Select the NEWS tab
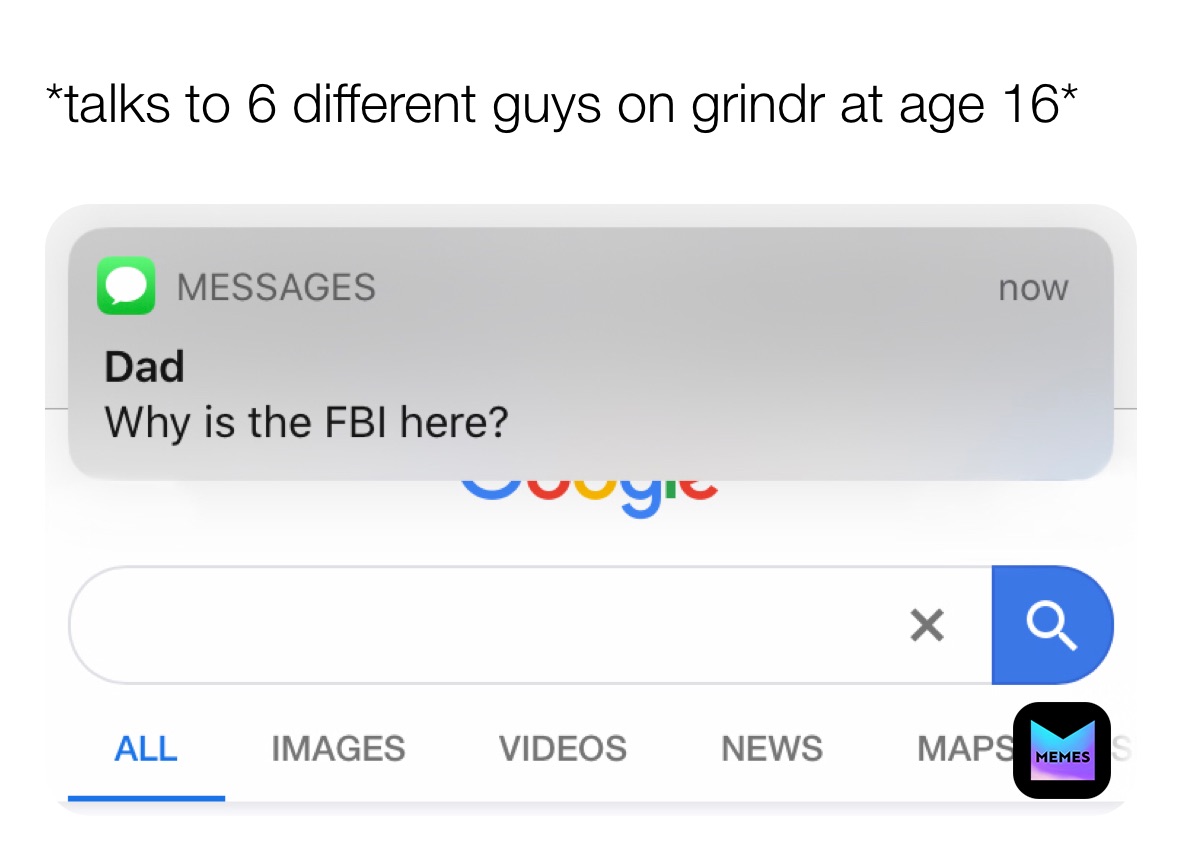 772,749
